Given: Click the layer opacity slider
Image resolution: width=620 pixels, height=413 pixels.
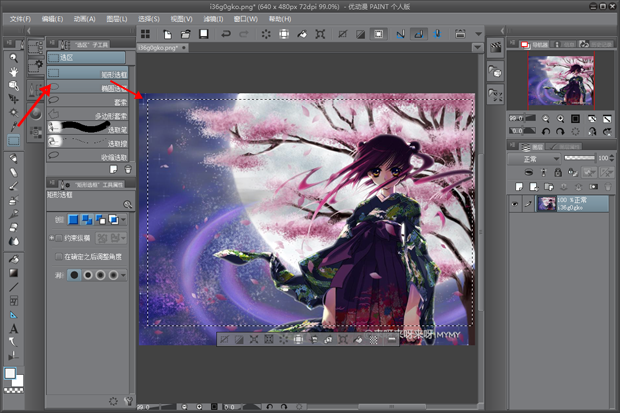Looking at the screenshot, I should coord(579,158).
